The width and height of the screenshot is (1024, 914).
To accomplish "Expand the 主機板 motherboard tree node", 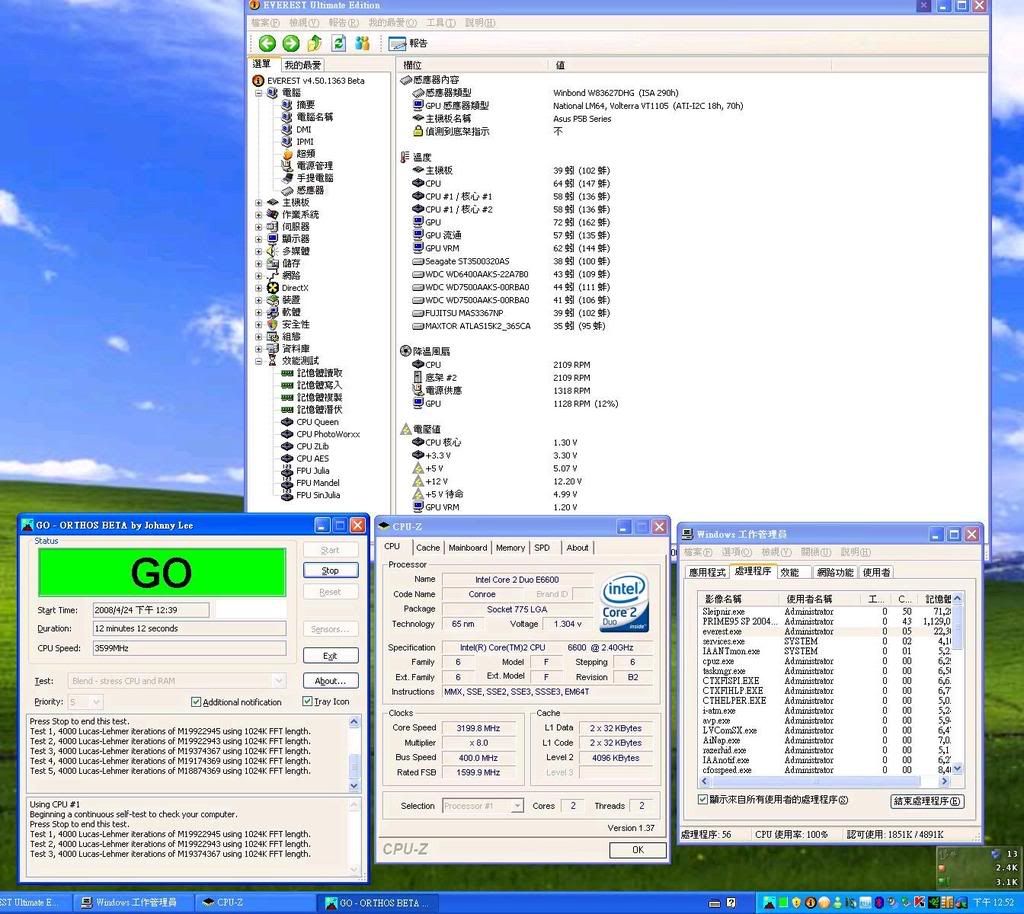I will [259, 202].
